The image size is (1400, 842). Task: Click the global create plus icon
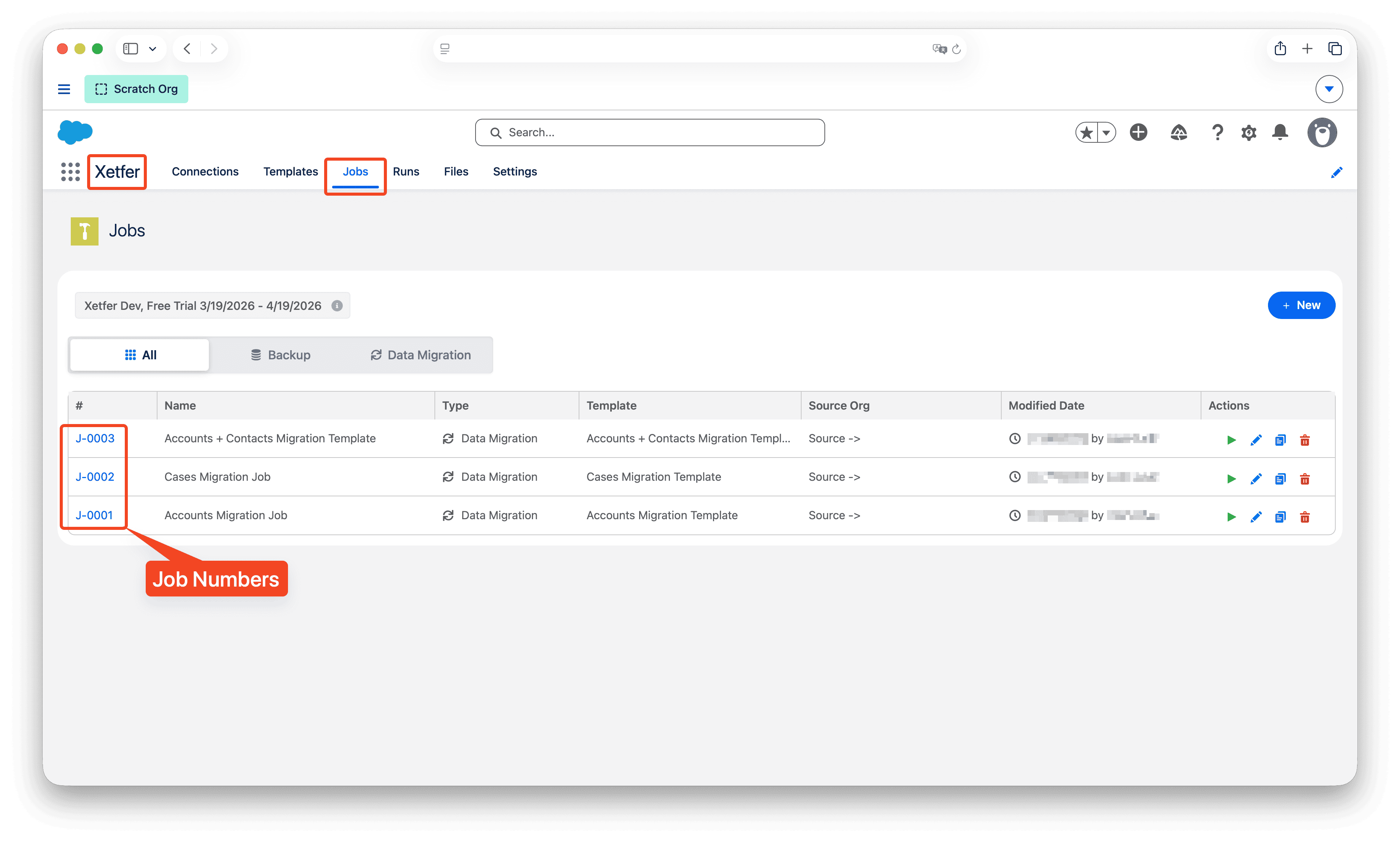click(1138, 132)
